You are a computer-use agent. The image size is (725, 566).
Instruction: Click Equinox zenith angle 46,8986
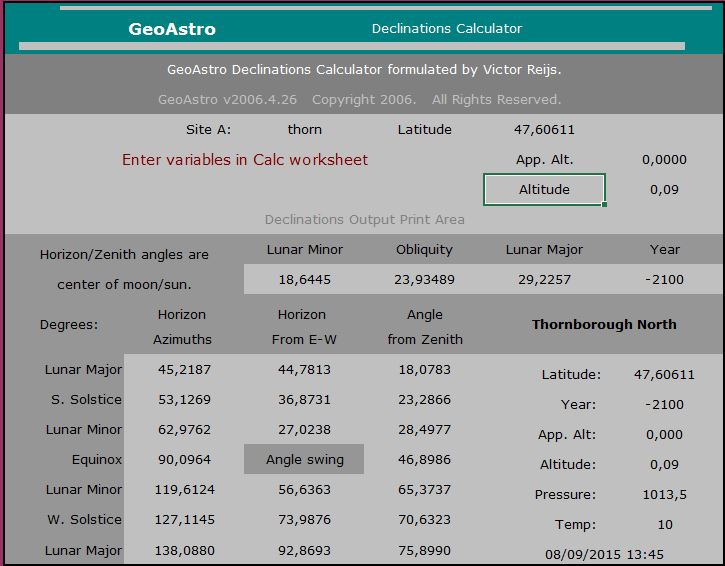pyautogui.click(x=424, y=460)
